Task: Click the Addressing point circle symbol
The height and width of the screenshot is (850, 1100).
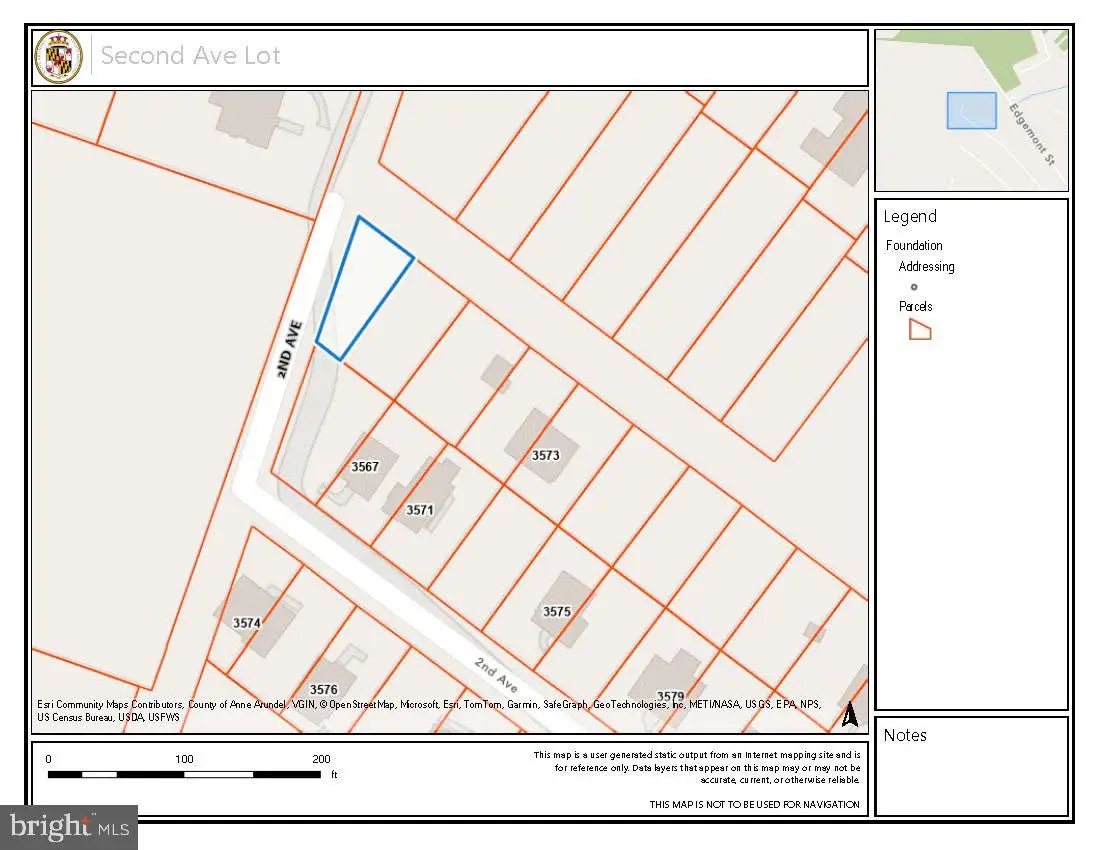Action: click(x=914, y=287)
